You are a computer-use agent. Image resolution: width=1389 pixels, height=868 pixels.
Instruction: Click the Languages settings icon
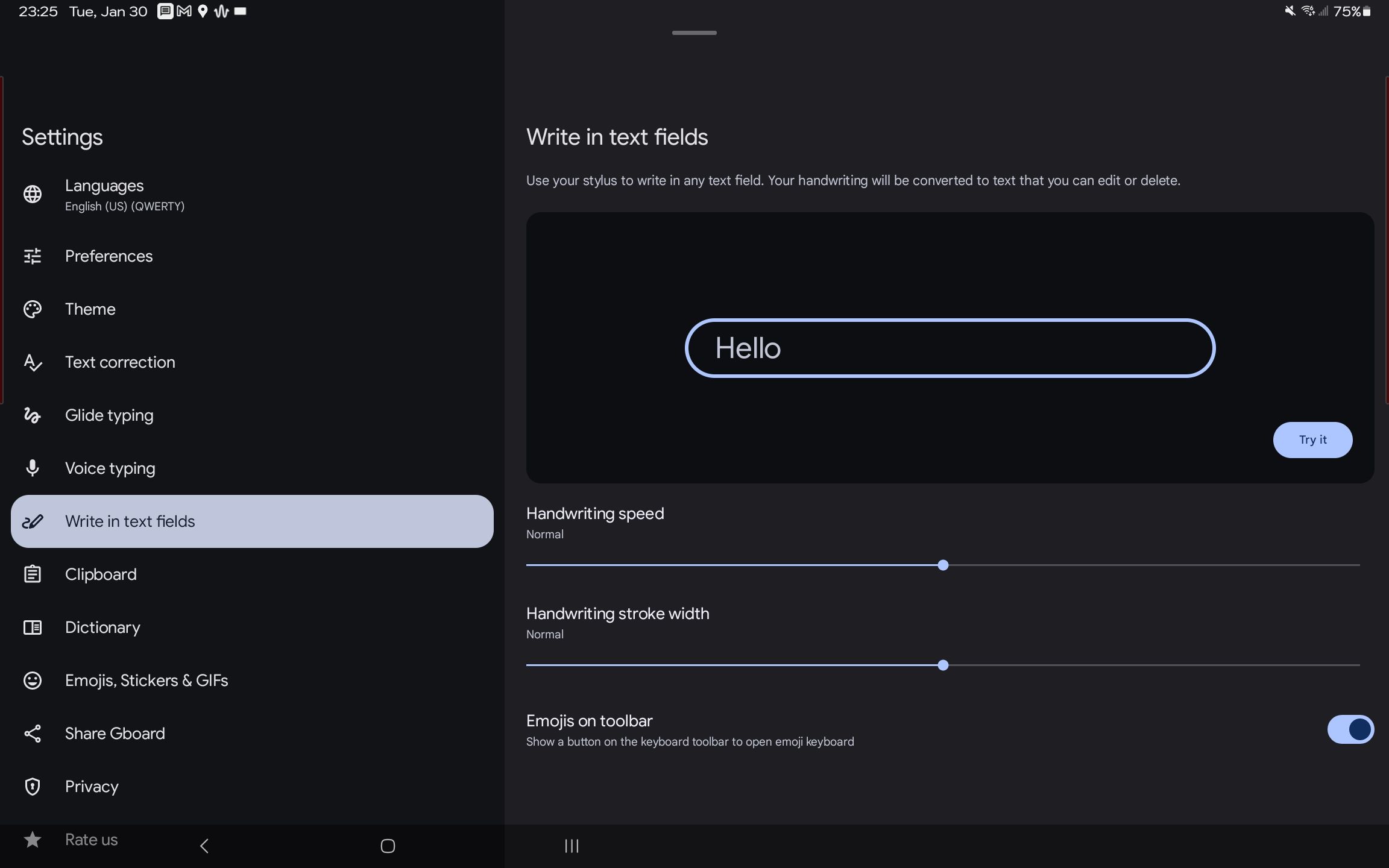pos(32,195)
